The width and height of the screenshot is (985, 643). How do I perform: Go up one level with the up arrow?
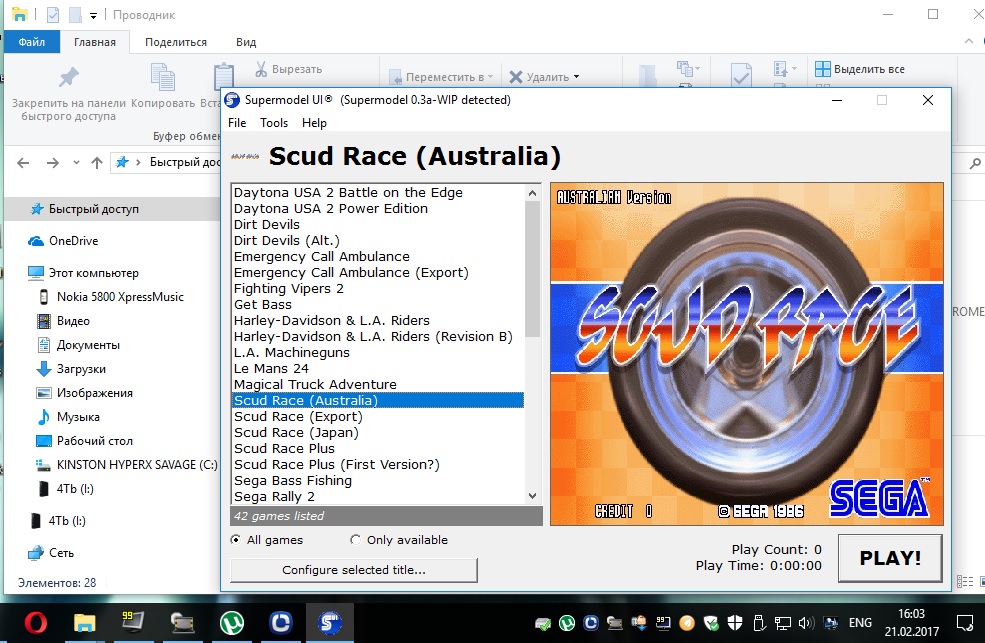tap(97, 163)
